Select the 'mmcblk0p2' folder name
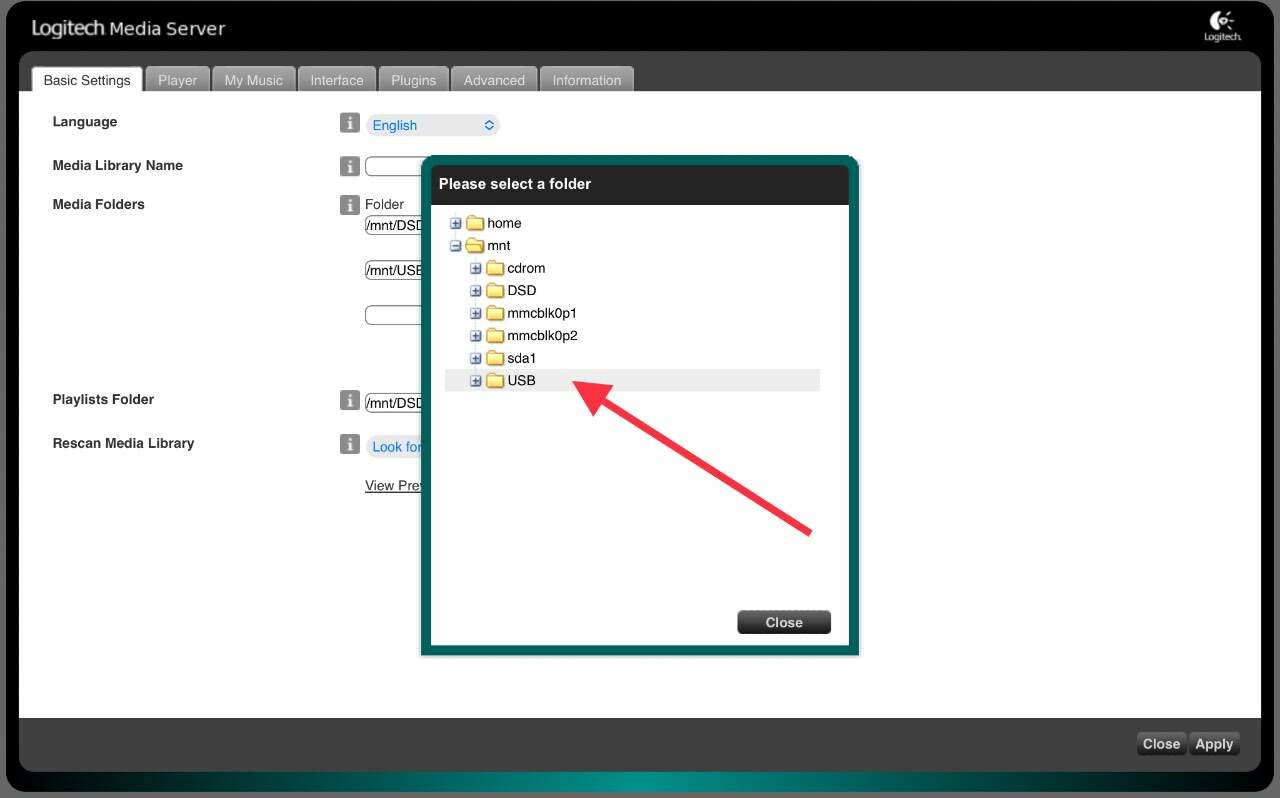The width and height of the screenshot is (1280, 798). (542, 336)
